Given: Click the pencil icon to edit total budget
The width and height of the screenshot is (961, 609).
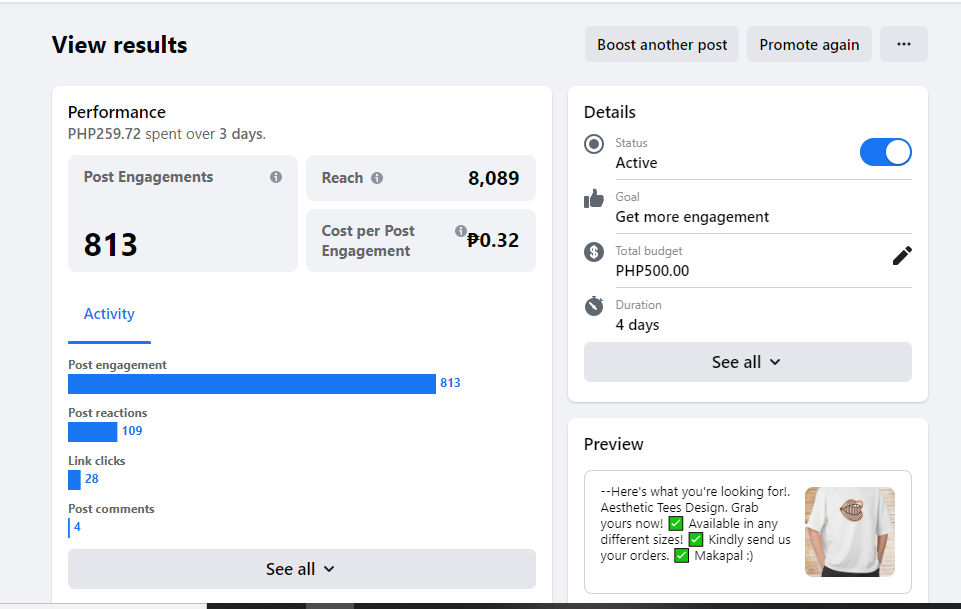Looking at the screenshot, I should [x=902, y=256].
